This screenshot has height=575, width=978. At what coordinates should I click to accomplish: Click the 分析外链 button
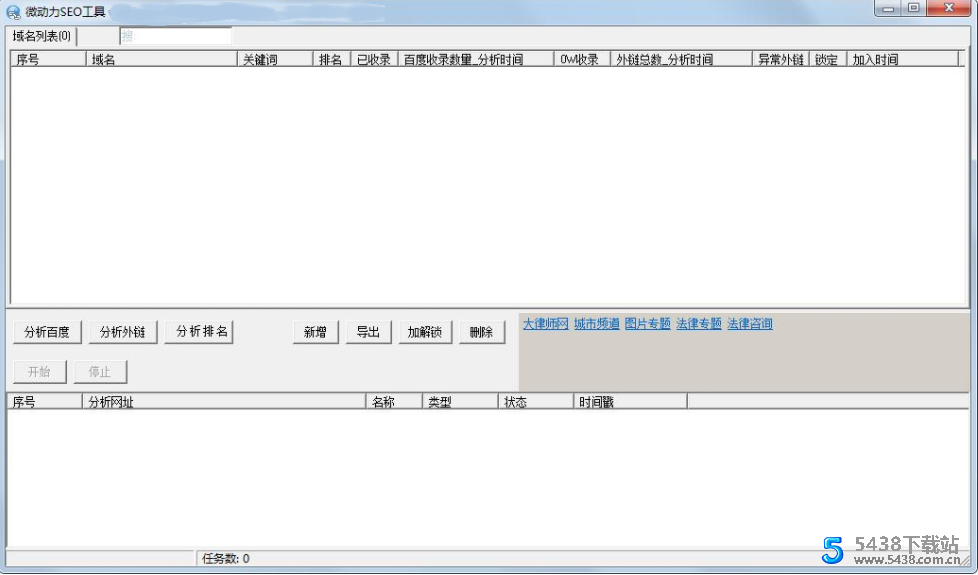tap(123, 332)
